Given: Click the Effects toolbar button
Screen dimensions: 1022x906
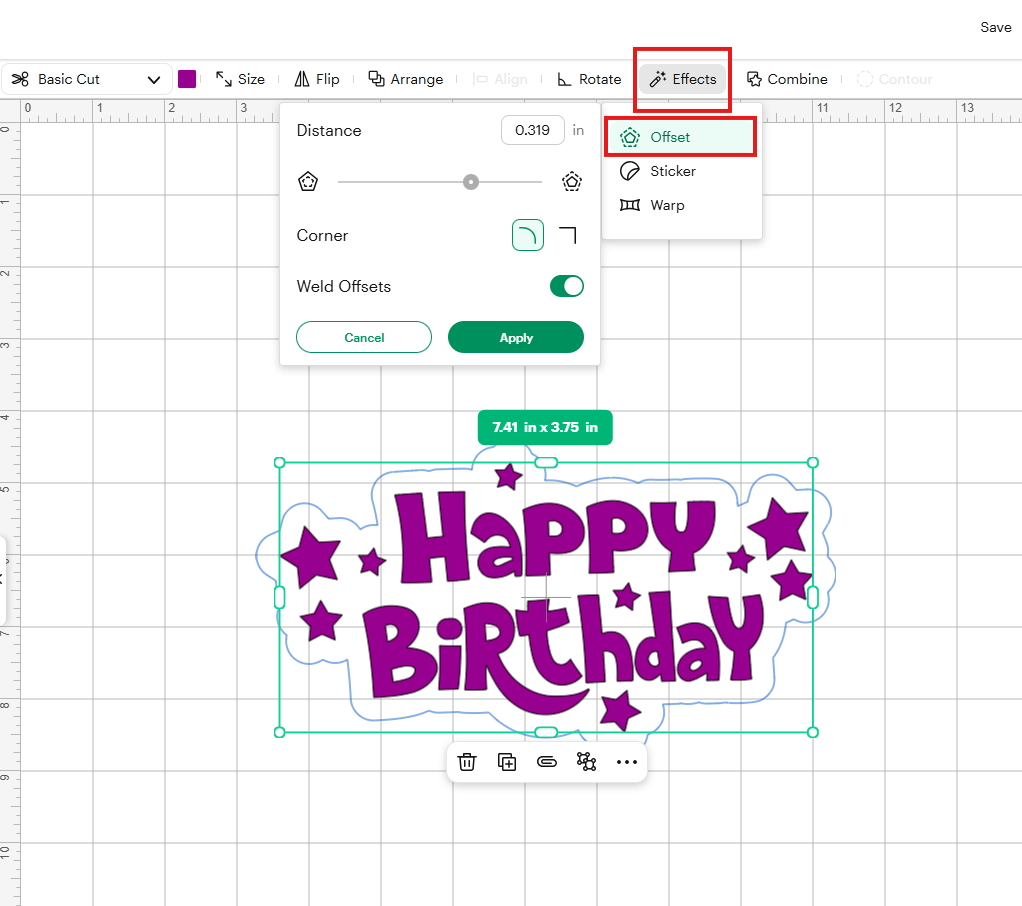Looking at the screenshot, I should [682, 80].
